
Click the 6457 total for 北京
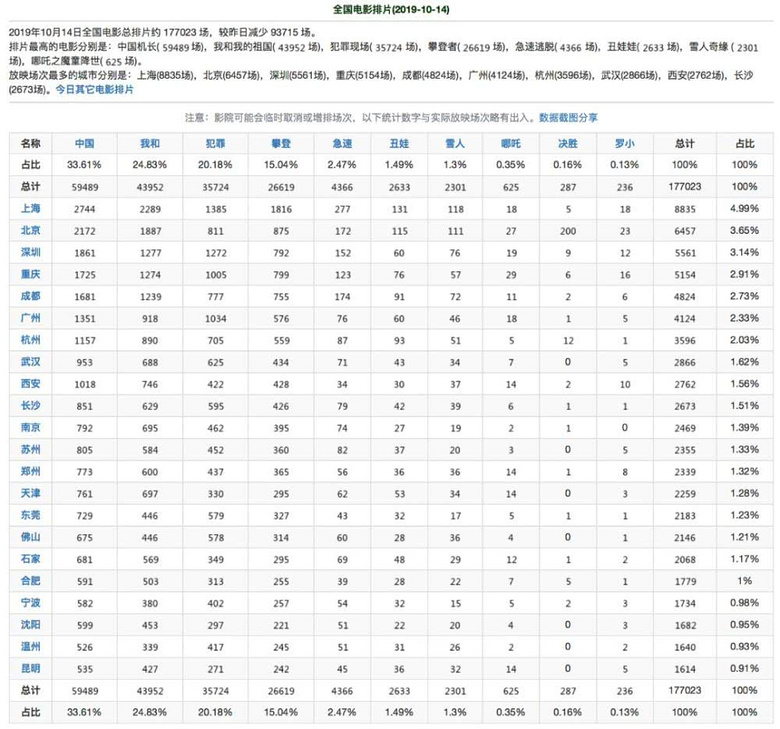684,231
